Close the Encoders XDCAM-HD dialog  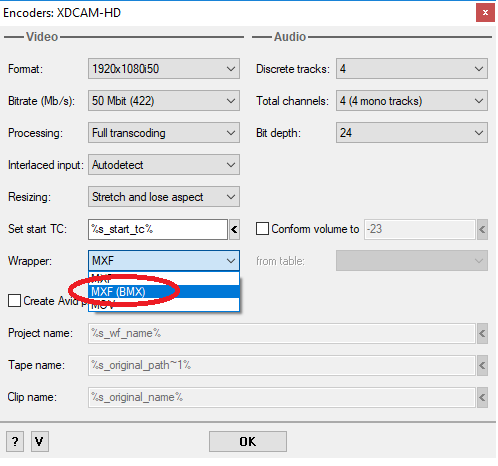point(485,13)
